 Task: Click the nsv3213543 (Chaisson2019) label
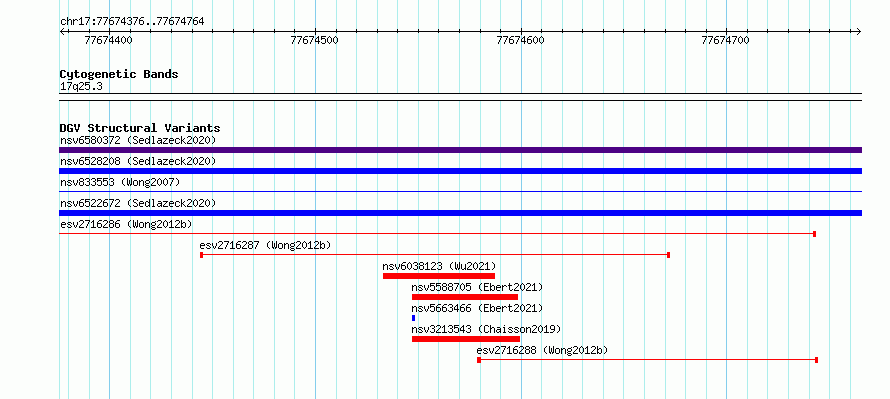click(486, 329)
